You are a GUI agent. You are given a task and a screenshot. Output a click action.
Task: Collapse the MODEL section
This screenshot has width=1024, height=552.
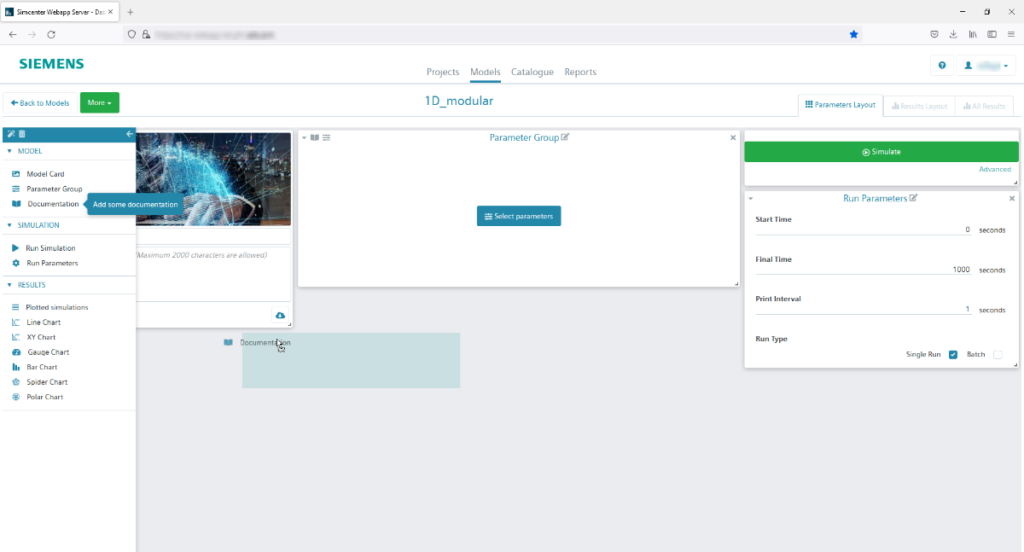click(9, 151)
